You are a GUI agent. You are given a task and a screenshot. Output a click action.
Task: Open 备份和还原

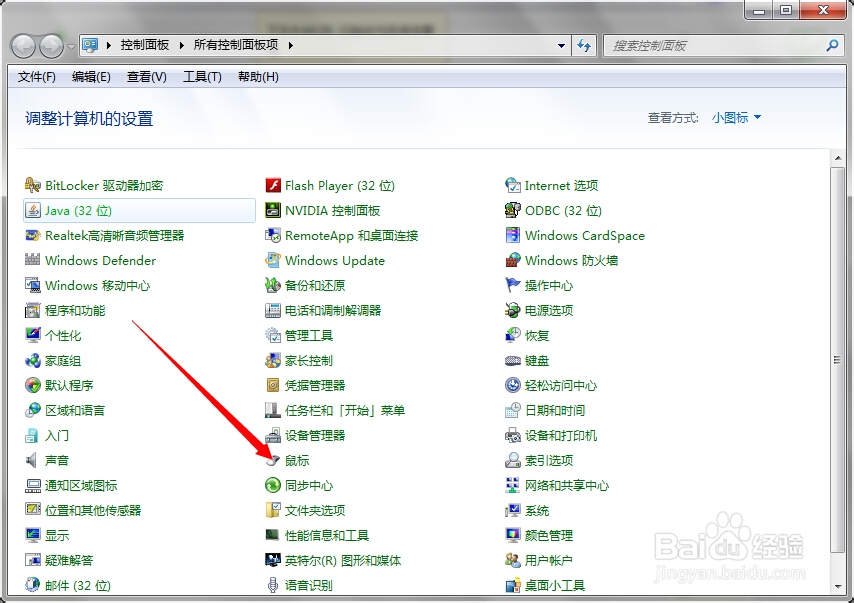click(310, 285)
